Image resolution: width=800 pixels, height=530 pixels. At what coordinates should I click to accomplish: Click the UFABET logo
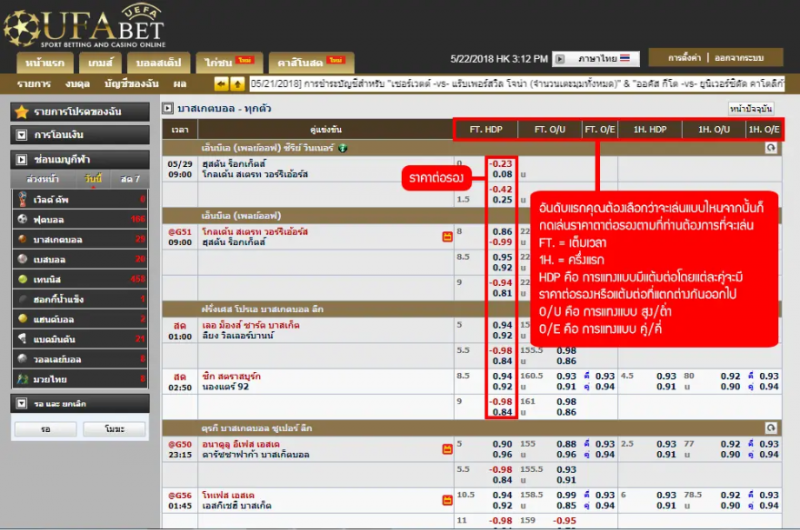[x=84, y=26]
